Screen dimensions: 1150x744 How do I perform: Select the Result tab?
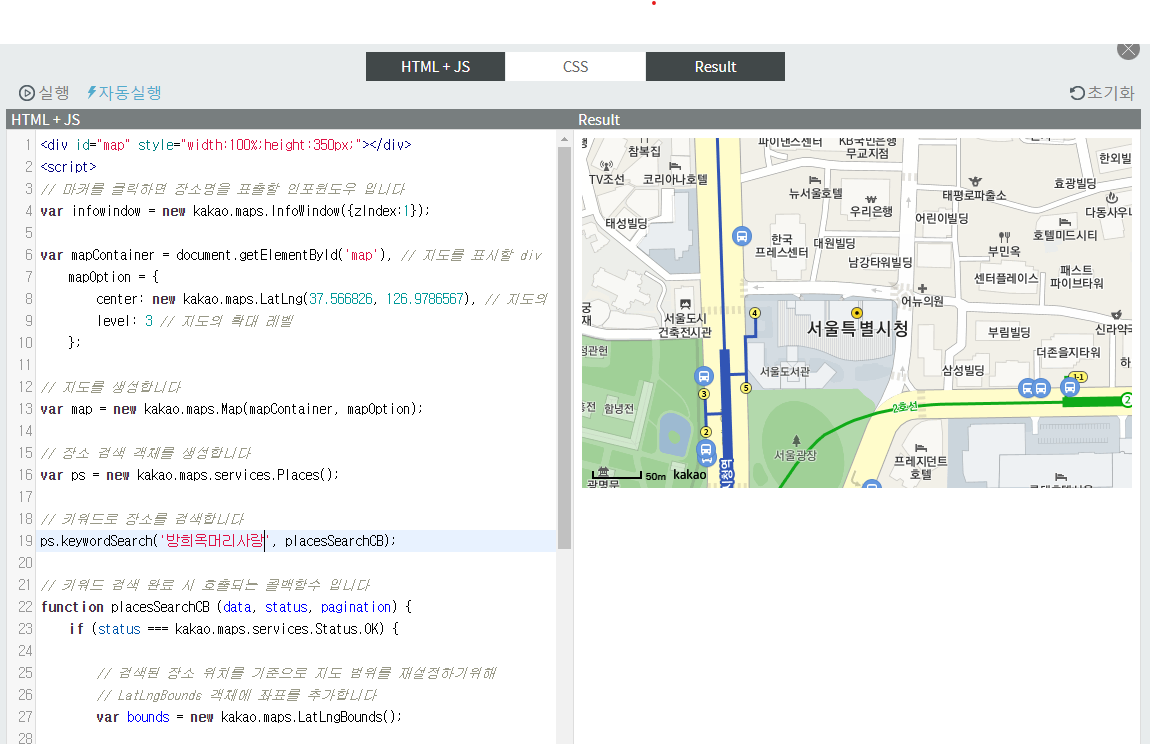click(x=715, y=67)
